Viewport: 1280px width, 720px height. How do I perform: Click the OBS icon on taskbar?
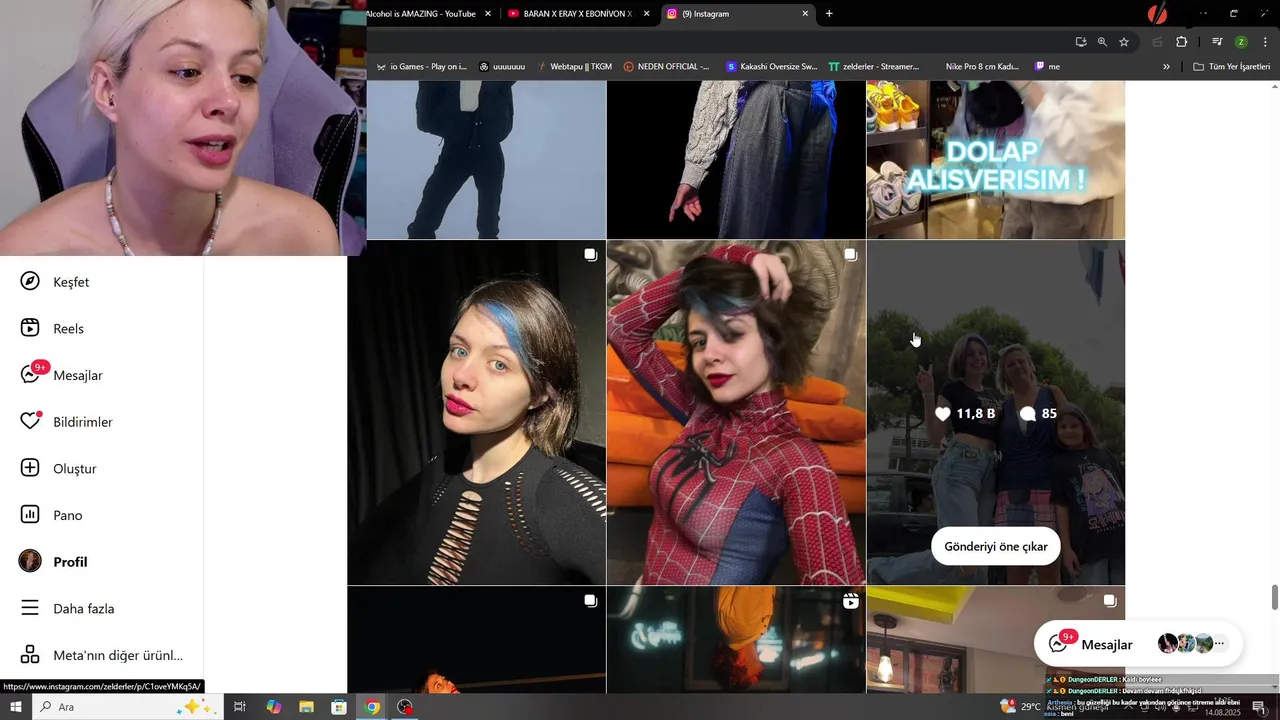[405, 707]
